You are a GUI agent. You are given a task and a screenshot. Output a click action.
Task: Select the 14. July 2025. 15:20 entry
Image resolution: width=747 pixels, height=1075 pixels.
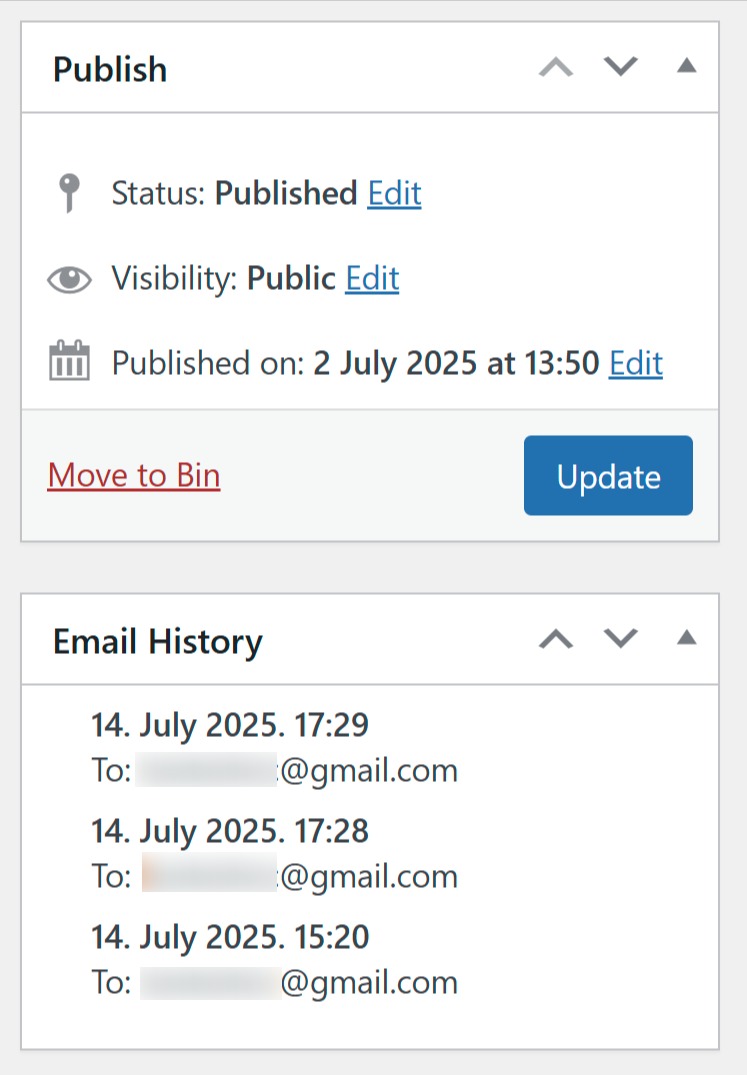click(x=230, y=937)
